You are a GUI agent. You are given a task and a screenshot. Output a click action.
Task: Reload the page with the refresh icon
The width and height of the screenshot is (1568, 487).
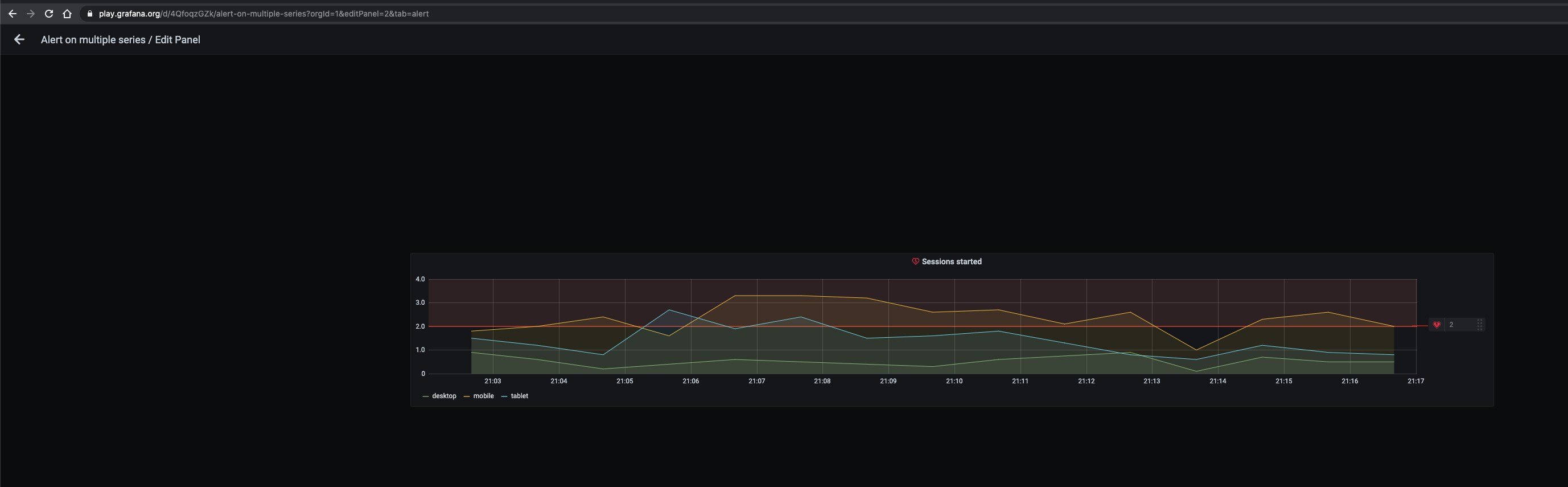[x=49, y=14]
